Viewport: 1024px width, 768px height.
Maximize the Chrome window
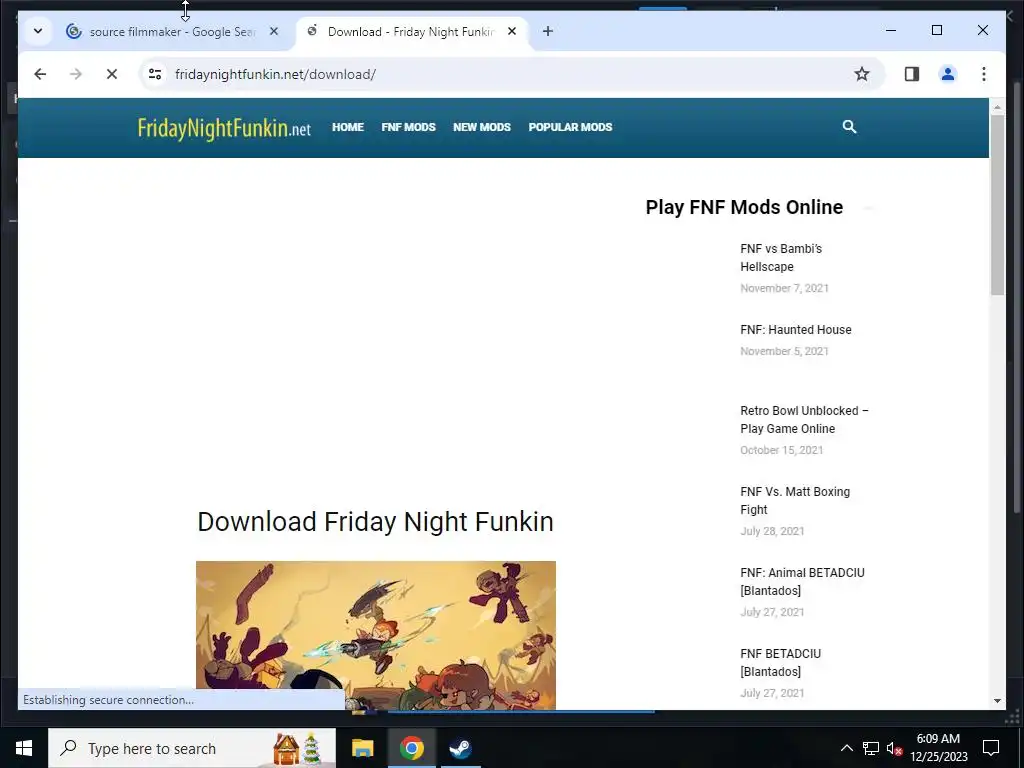coord(936,30)
